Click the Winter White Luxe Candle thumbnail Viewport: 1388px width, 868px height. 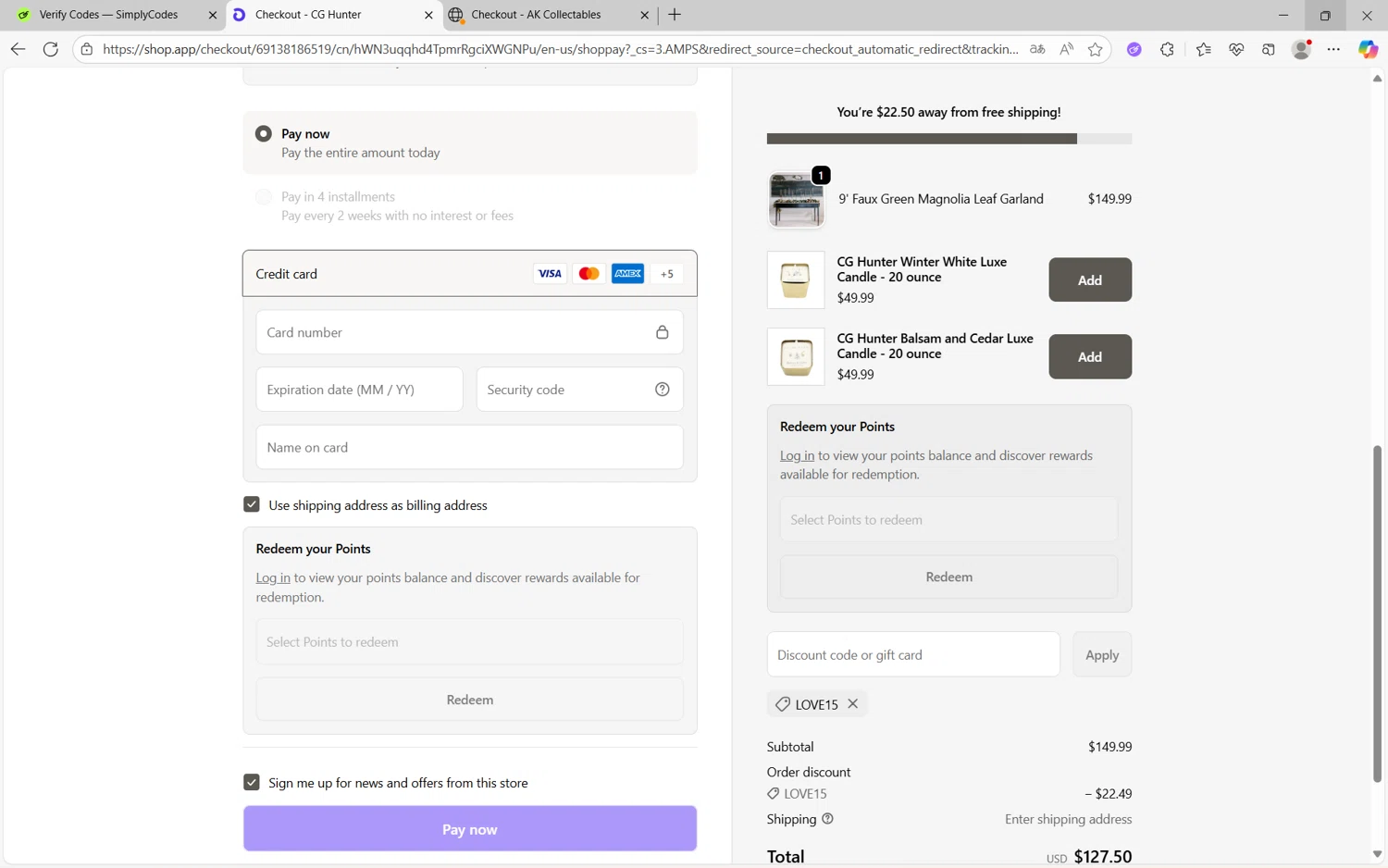tap(796, 280)
